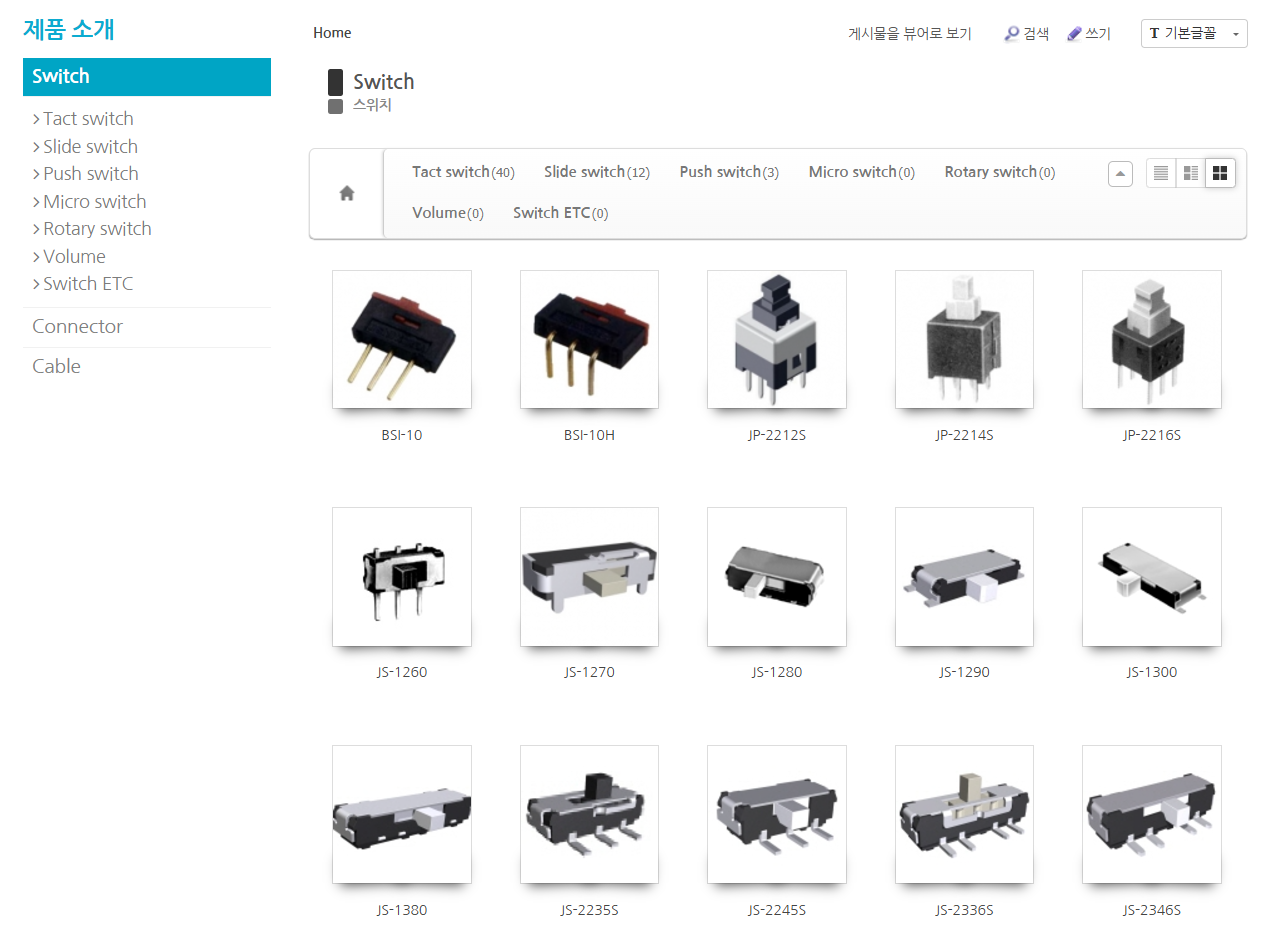Click the home icon in category bar
This screenshot has height=946, width=1273.
pyautogui.click(x=347, y=194)
